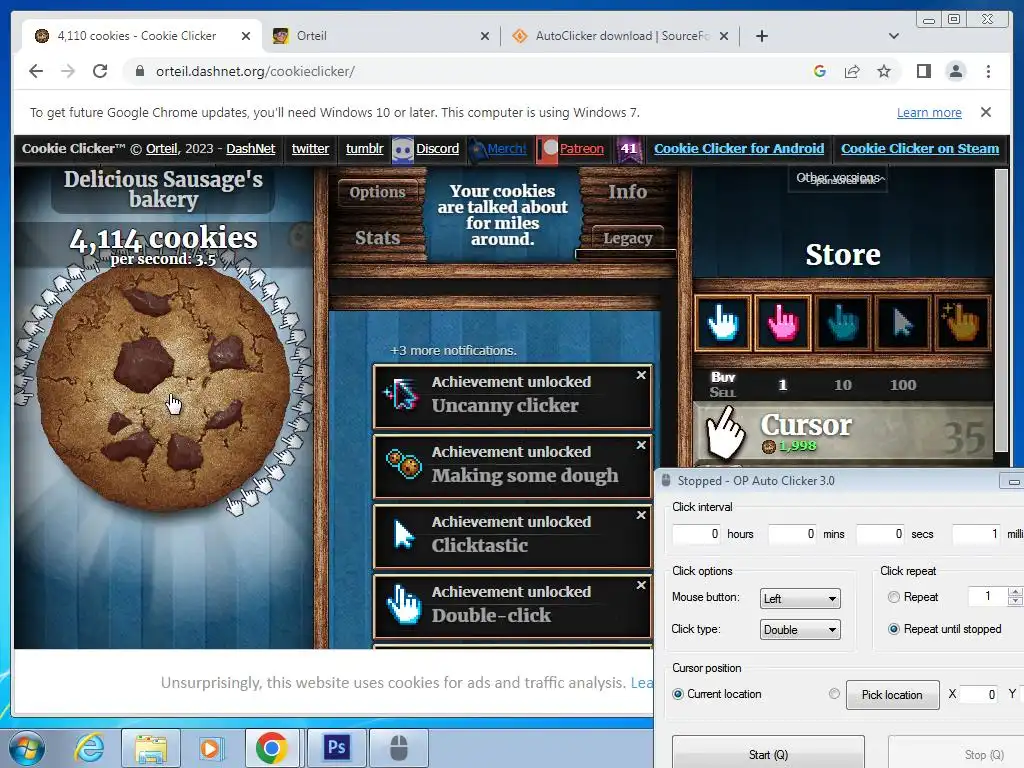Open the Making some dough achievement icon

402,464
